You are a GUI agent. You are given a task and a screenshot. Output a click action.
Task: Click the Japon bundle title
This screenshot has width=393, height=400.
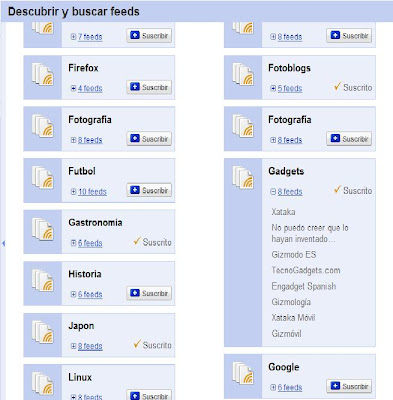[x=81, y=326]
